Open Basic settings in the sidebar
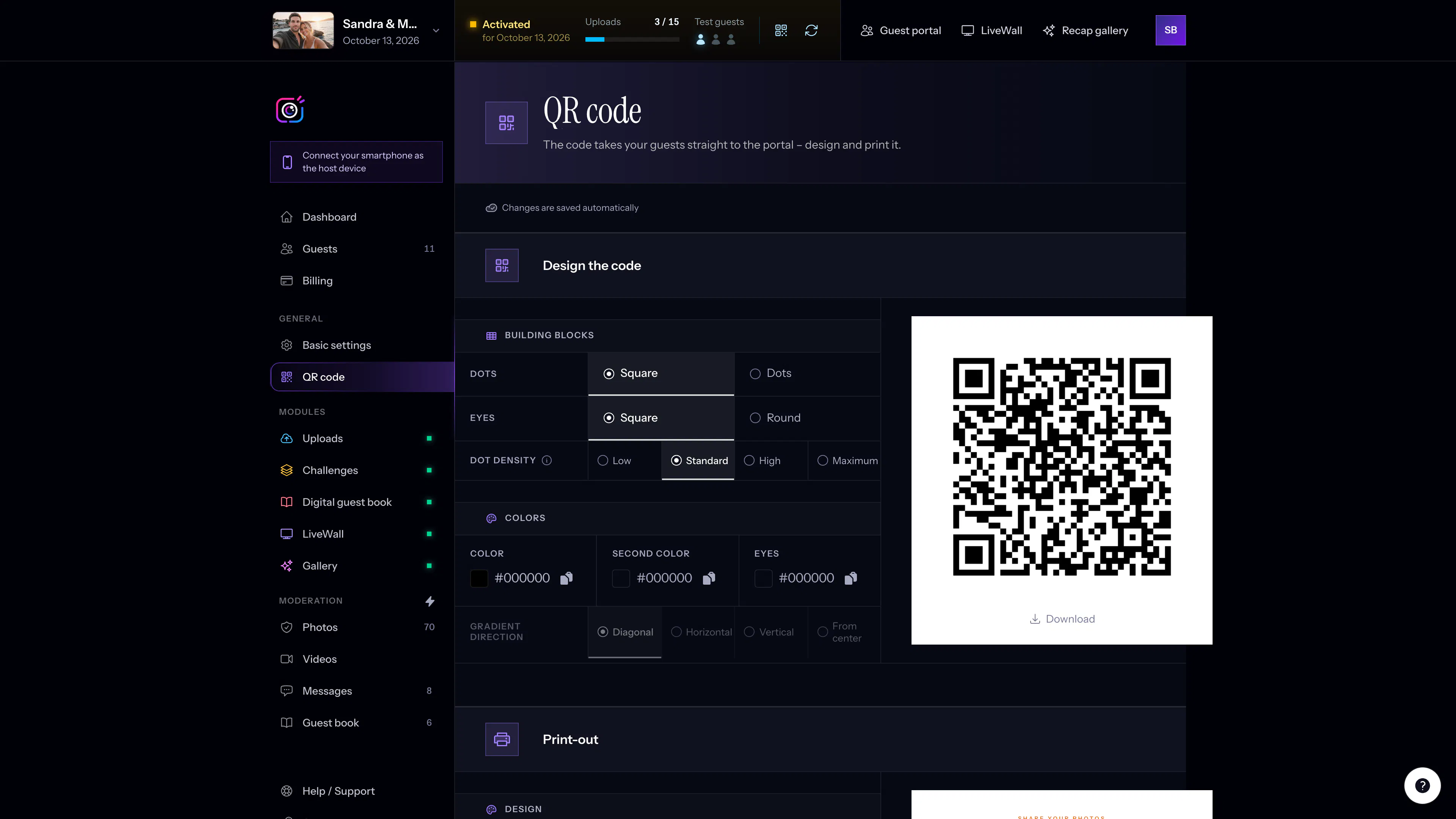Viewport: 1456px width, 819px height. (357, 345)
